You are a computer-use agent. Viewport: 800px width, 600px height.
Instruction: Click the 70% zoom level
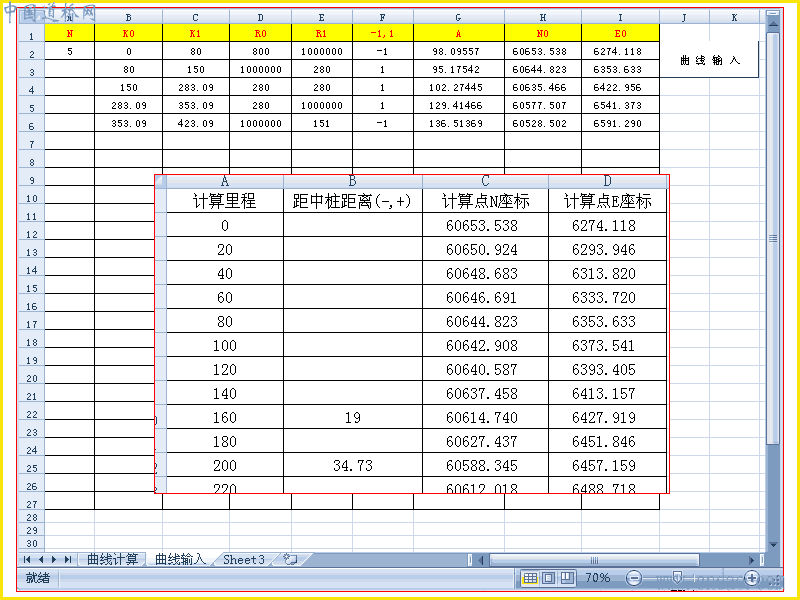[x=597, y=578]
